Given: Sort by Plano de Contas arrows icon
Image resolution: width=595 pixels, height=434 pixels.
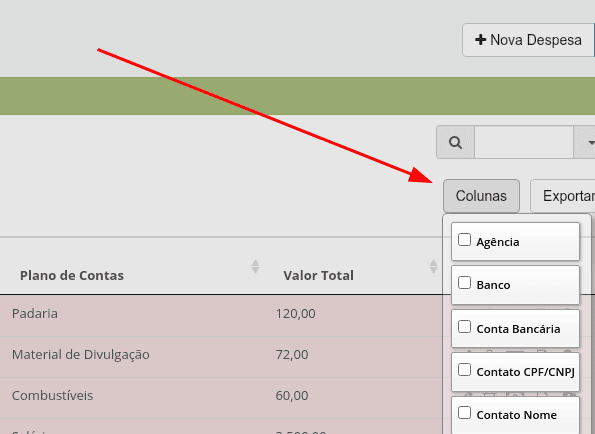Looking at the screenshot, I should 255,267.
